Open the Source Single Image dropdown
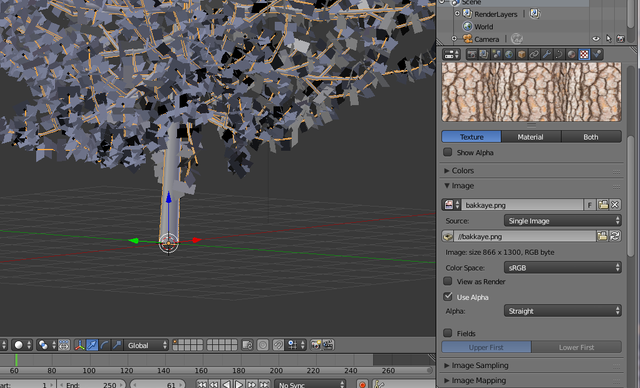This screenshot has height=388, width=640. [563, 221]
